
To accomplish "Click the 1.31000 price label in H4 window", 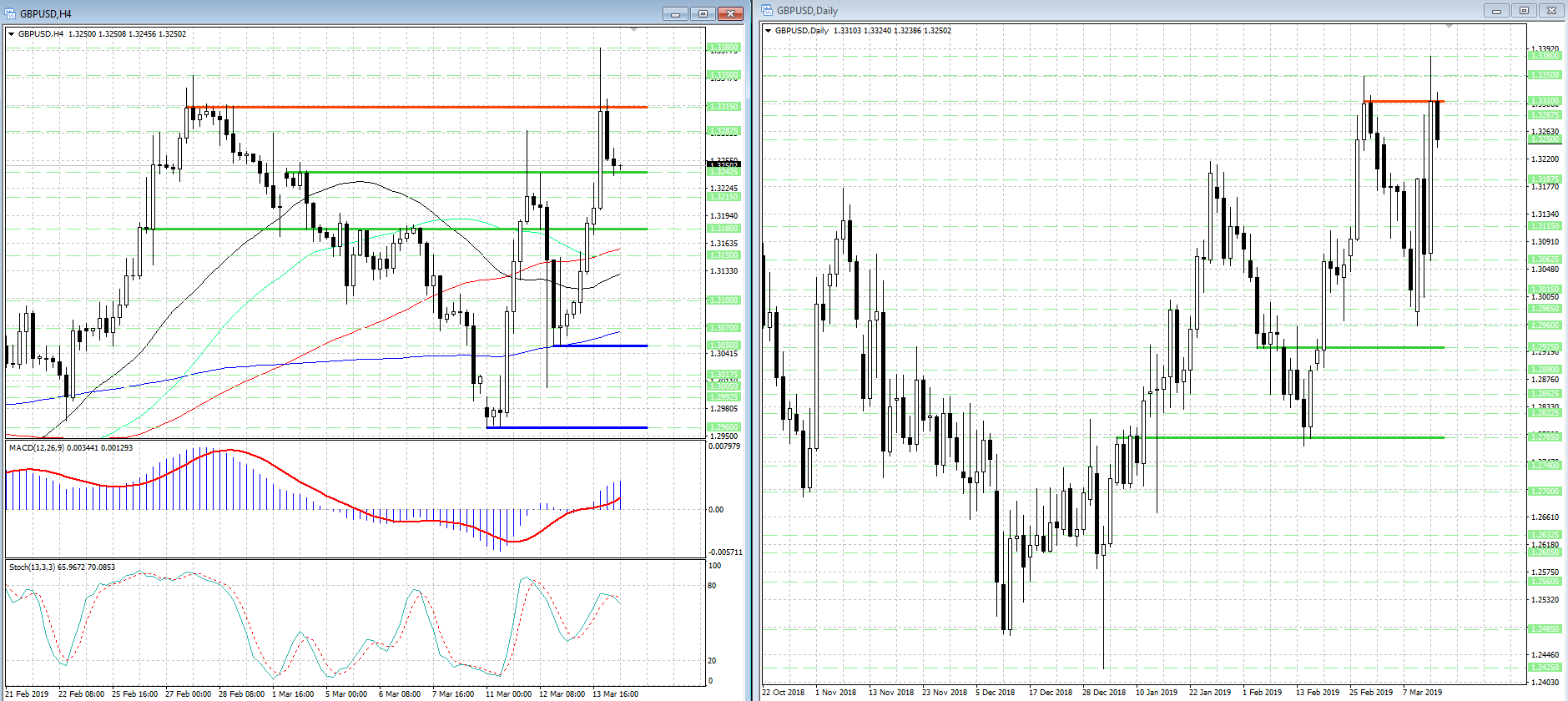I will point(723,300).
